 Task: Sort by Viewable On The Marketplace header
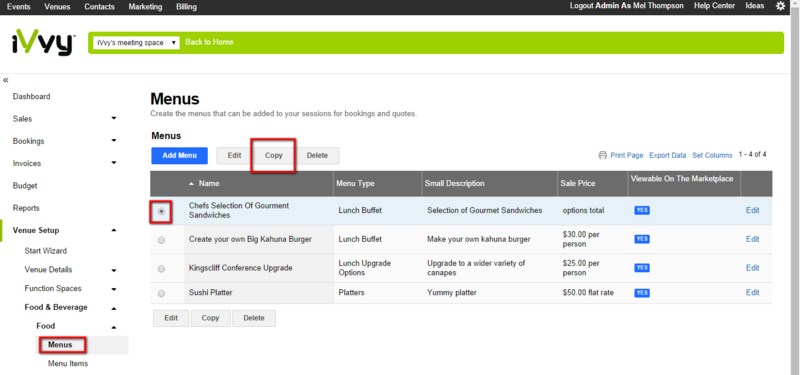coord(682,179)
